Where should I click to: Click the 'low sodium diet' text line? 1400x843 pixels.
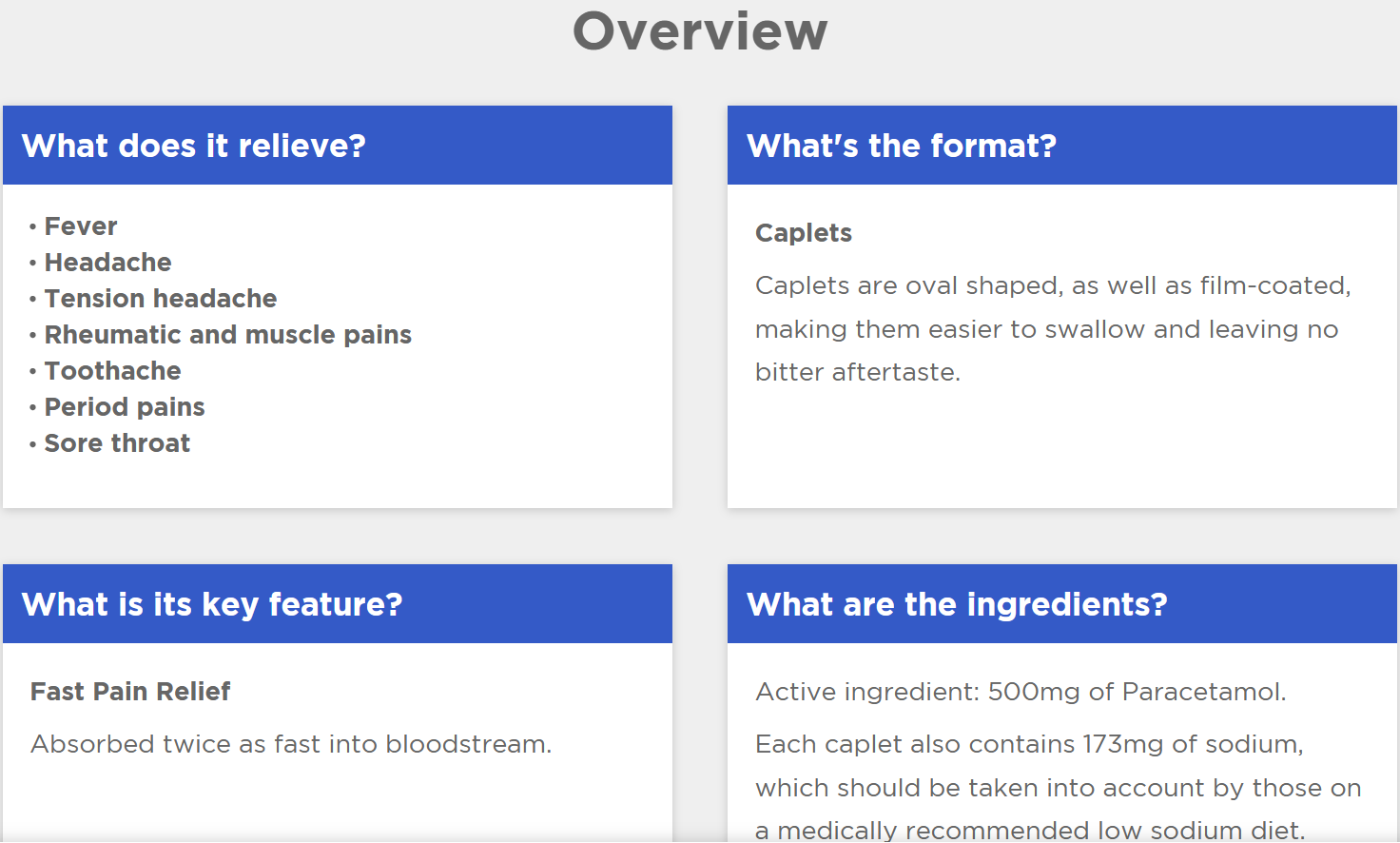[x=1030, y=831]
